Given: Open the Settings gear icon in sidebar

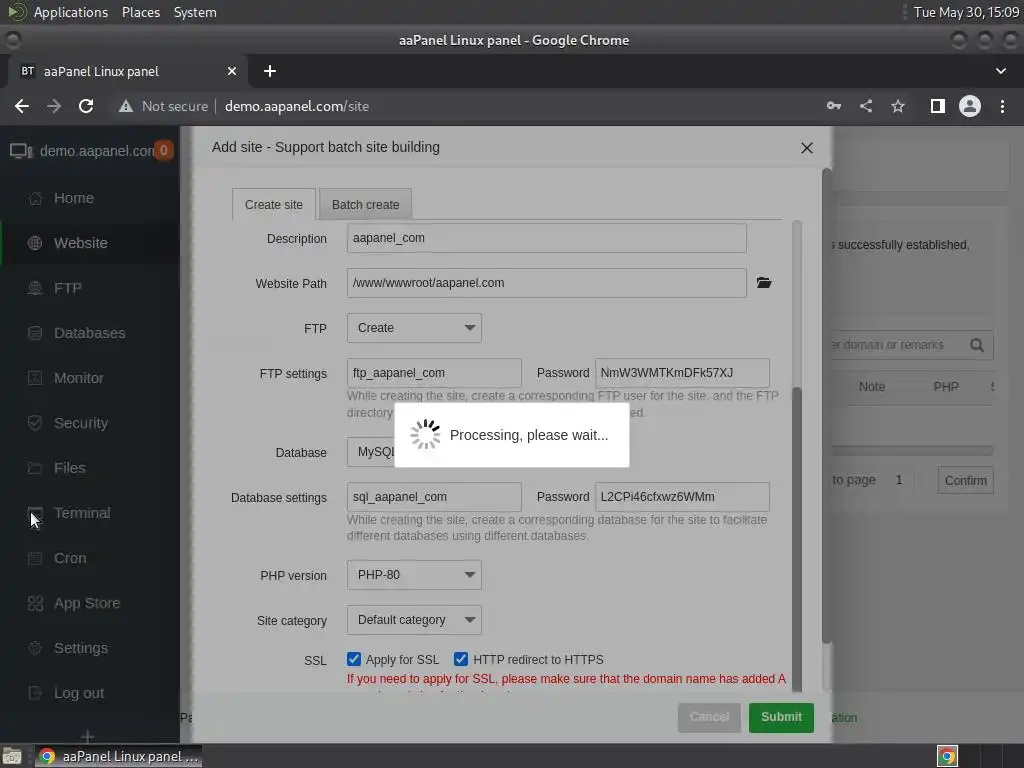Looking at the screenshot, I should click(x=35, y=649).
